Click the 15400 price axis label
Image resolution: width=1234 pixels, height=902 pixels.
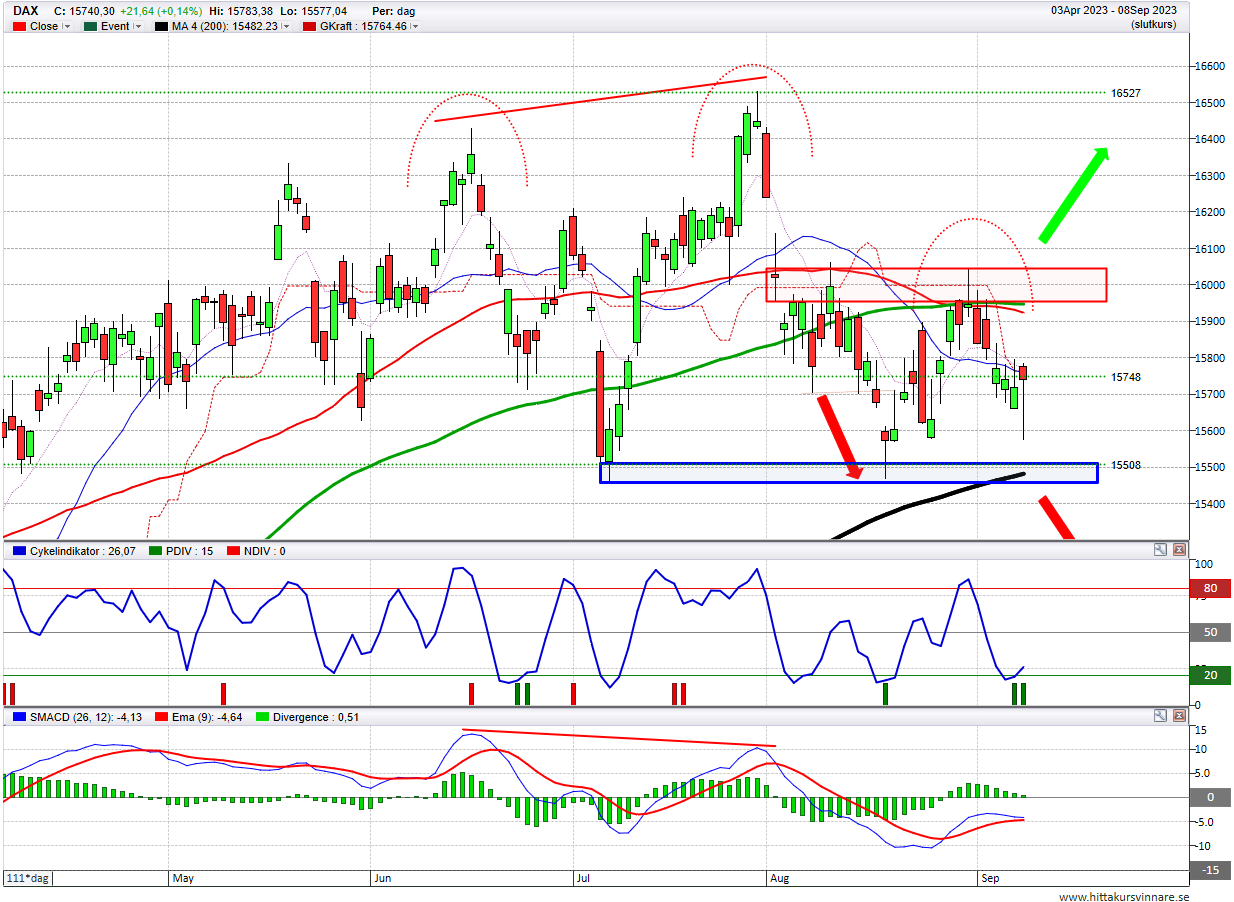point(1210,503)
